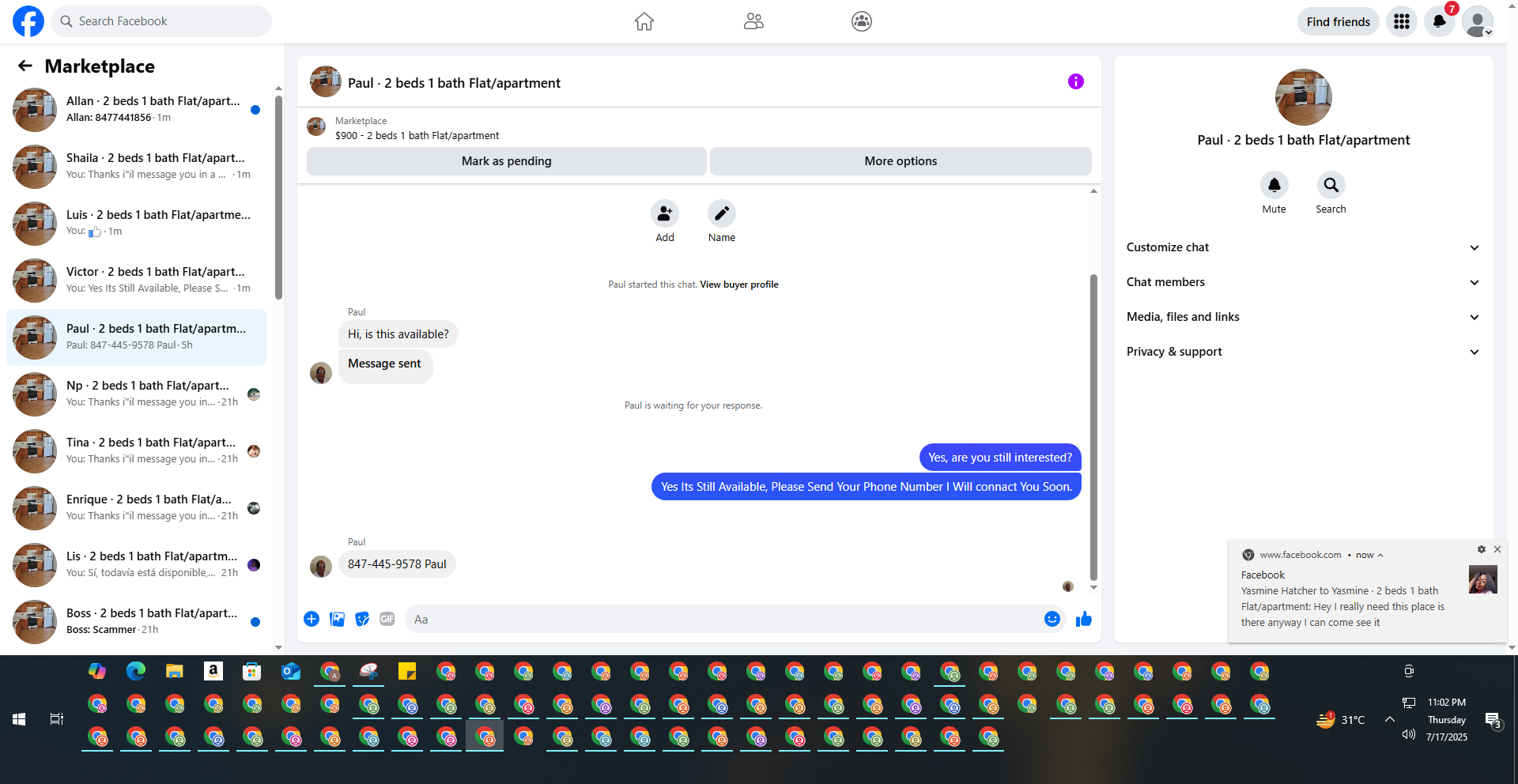
Task: Open more actions plus icon in composer
Action: [312, 619]
